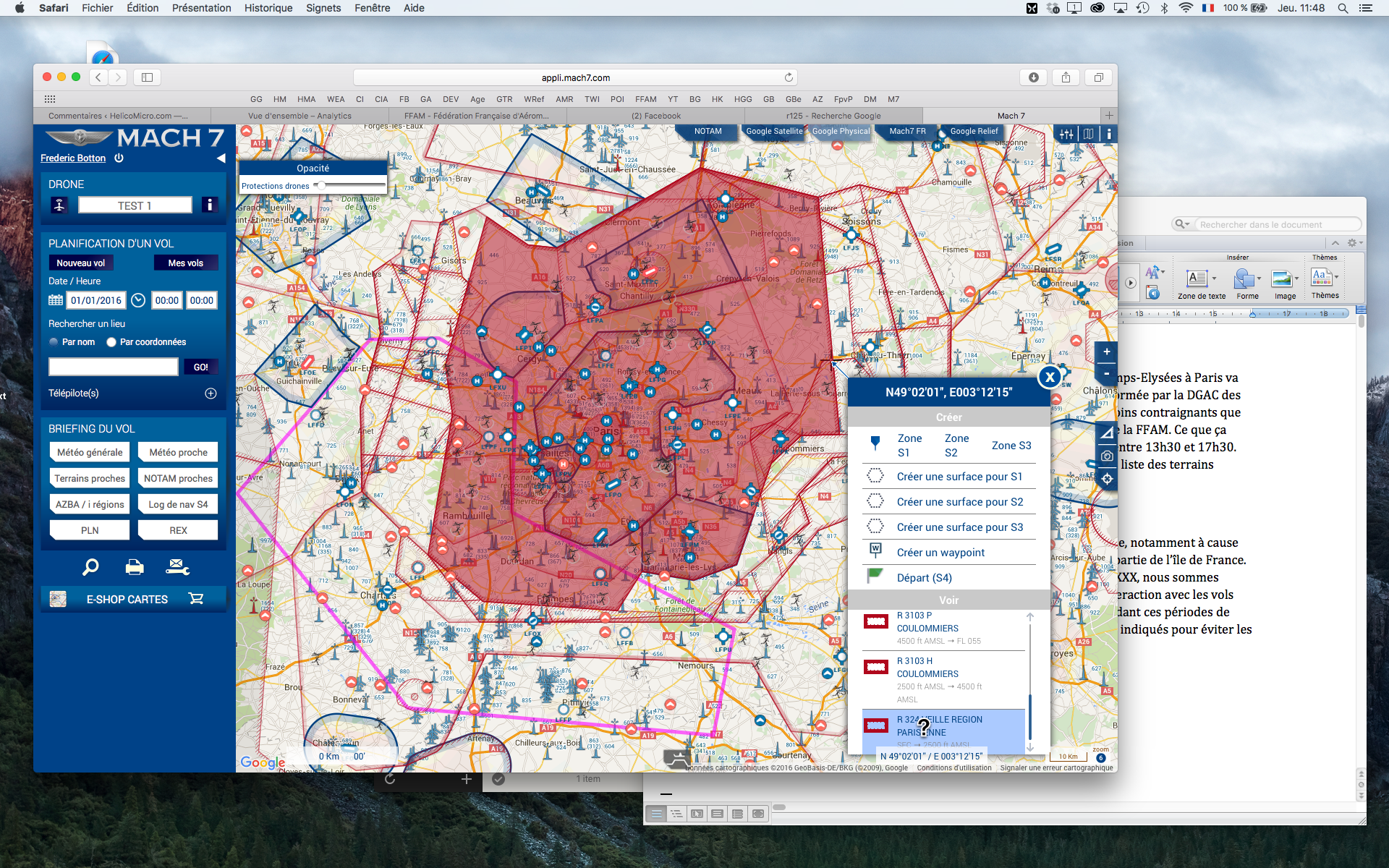Click the logout power icon beside Frederic Botton
The image size is (1389, 868).
[119, 158]
